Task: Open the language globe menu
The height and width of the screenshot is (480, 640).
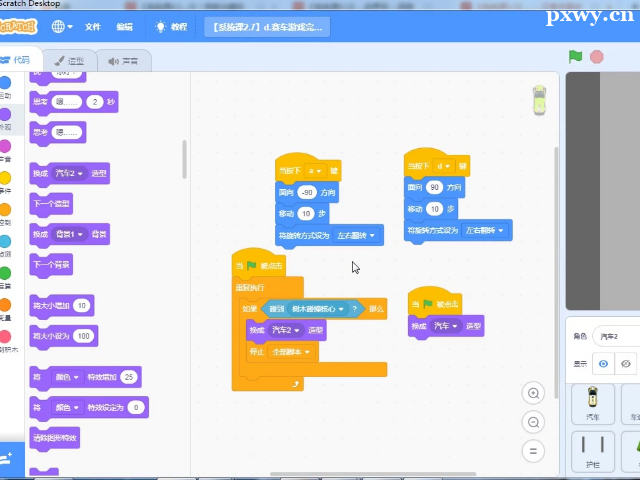Action: pyautogui.click(x=61, y=26)
